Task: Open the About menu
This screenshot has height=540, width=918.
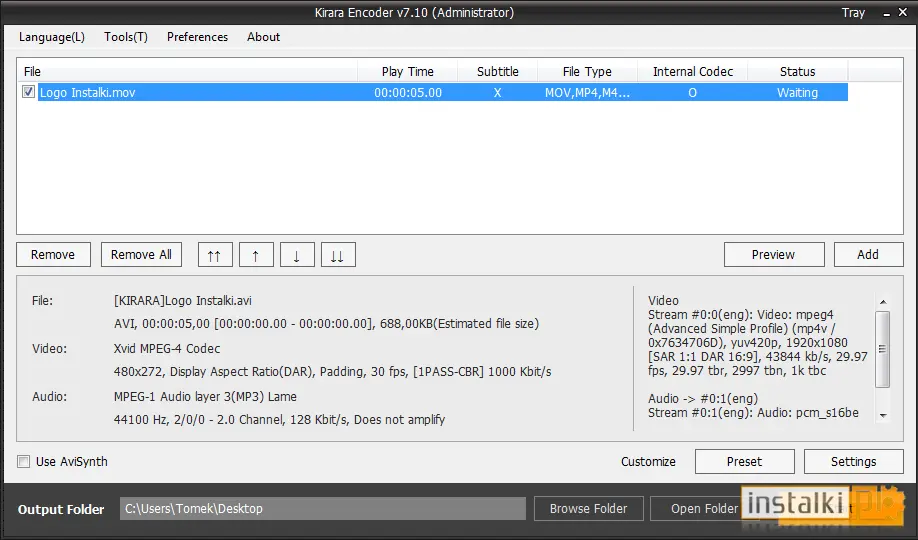Action: click(263, 37)
